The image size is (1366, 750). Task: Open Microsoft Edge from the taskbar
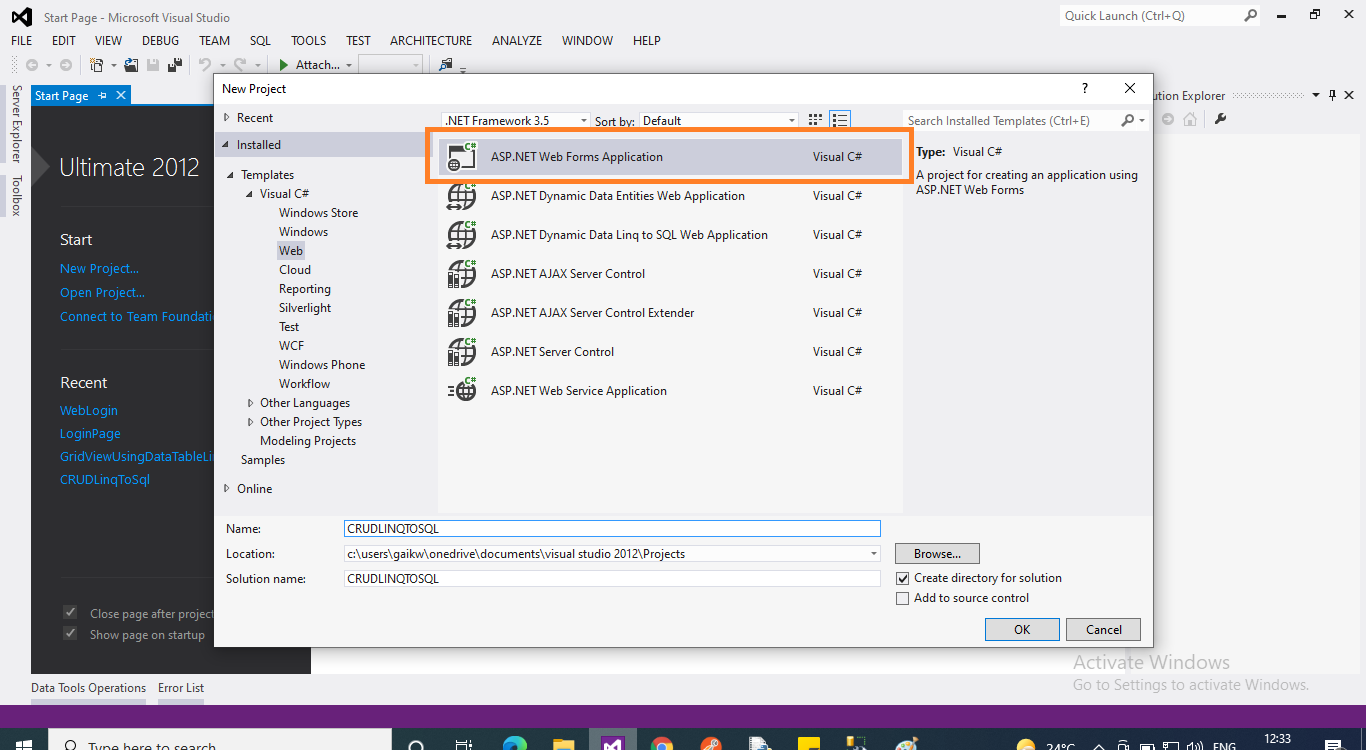[x=514, y=743]
